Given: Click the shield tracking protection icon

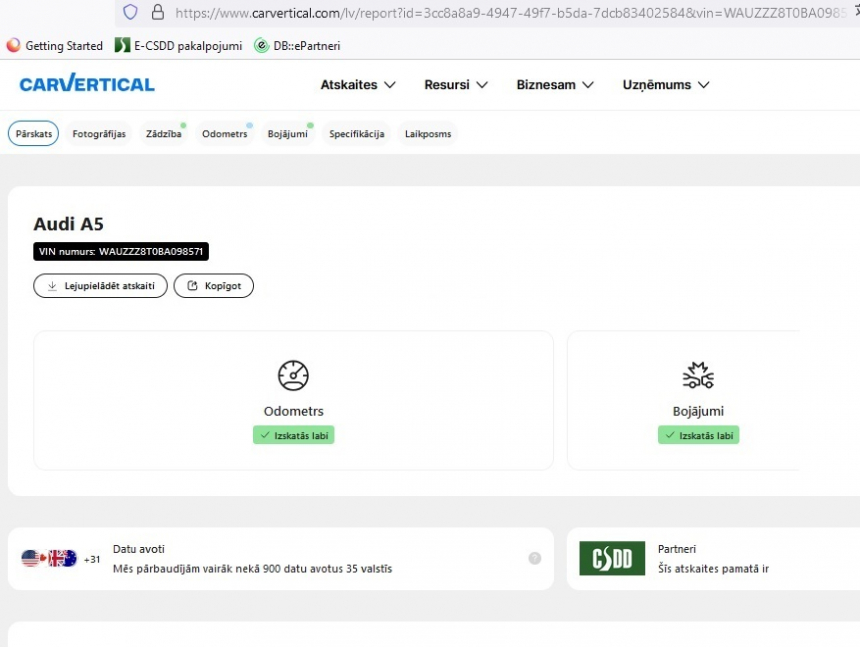Looking at the screenshot, I should (130, 12).
